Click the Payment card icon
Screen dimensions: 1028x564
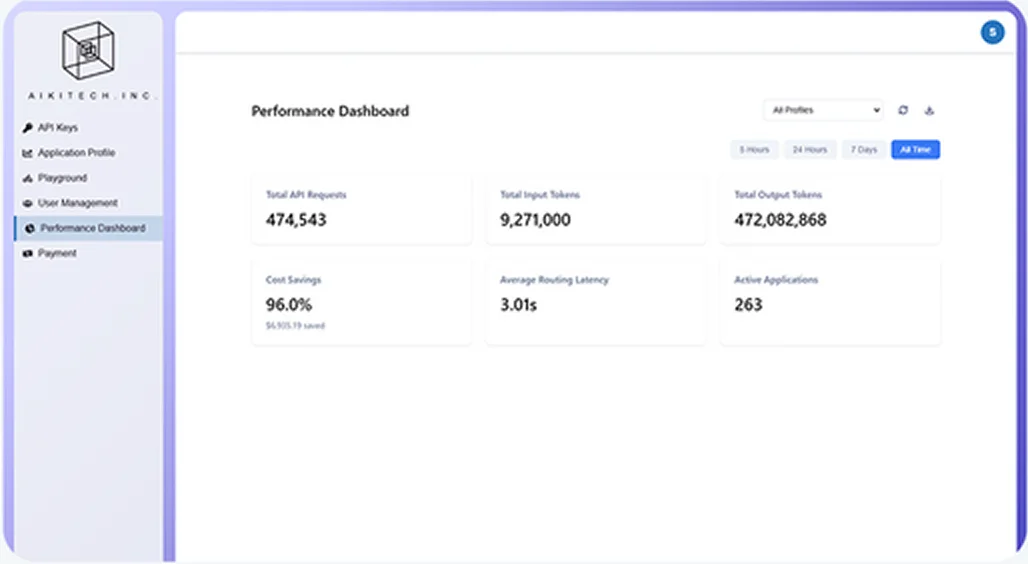pyautogui.click(x=28, y=254)
